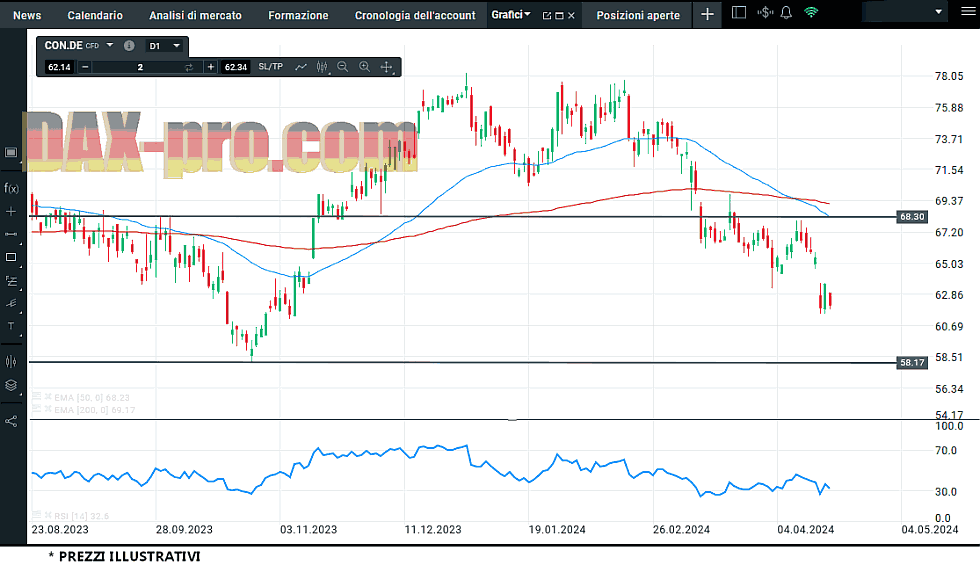This screenshot has width=980, height=565.
Task: Click the RSI 30.0 level label
Action: (946, 492)
